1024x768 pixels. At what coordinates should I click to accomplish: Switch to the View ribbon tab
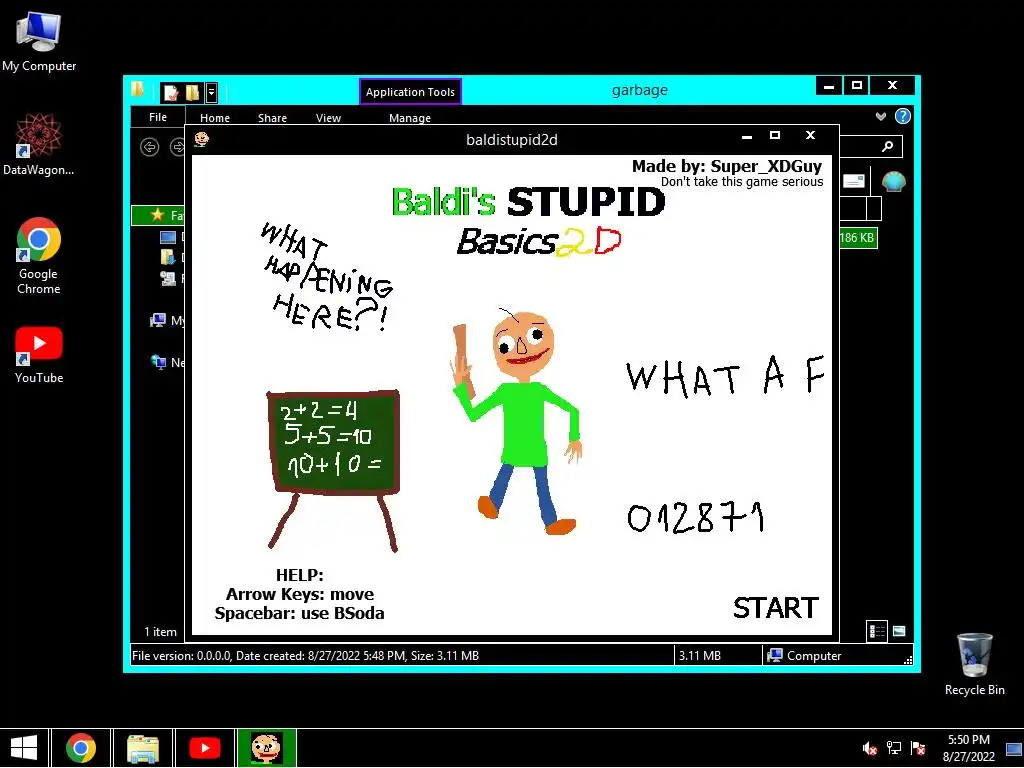coord(328,118)
